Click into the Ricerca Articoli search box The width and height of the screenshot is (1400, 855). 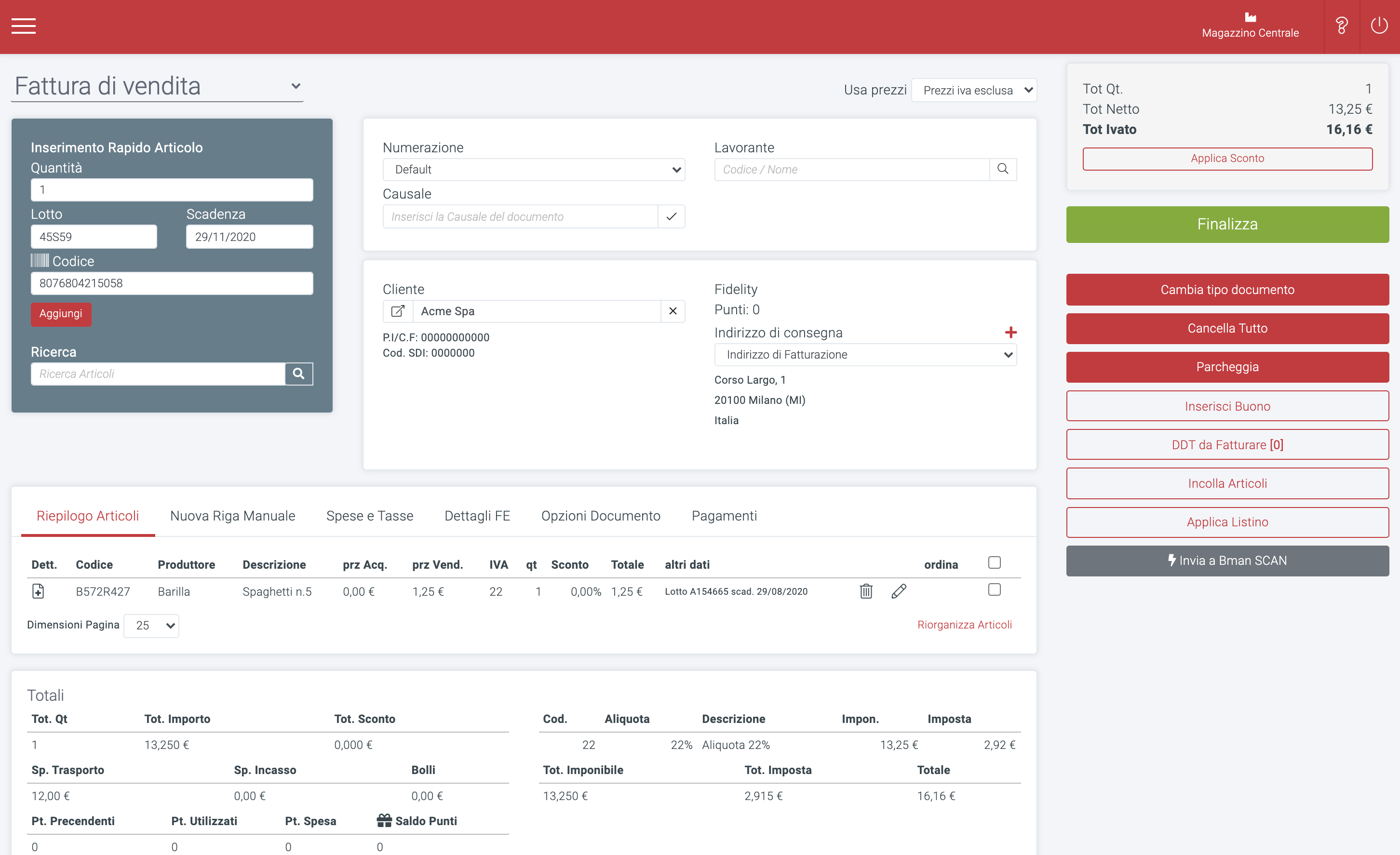click(x=158, y=374)
